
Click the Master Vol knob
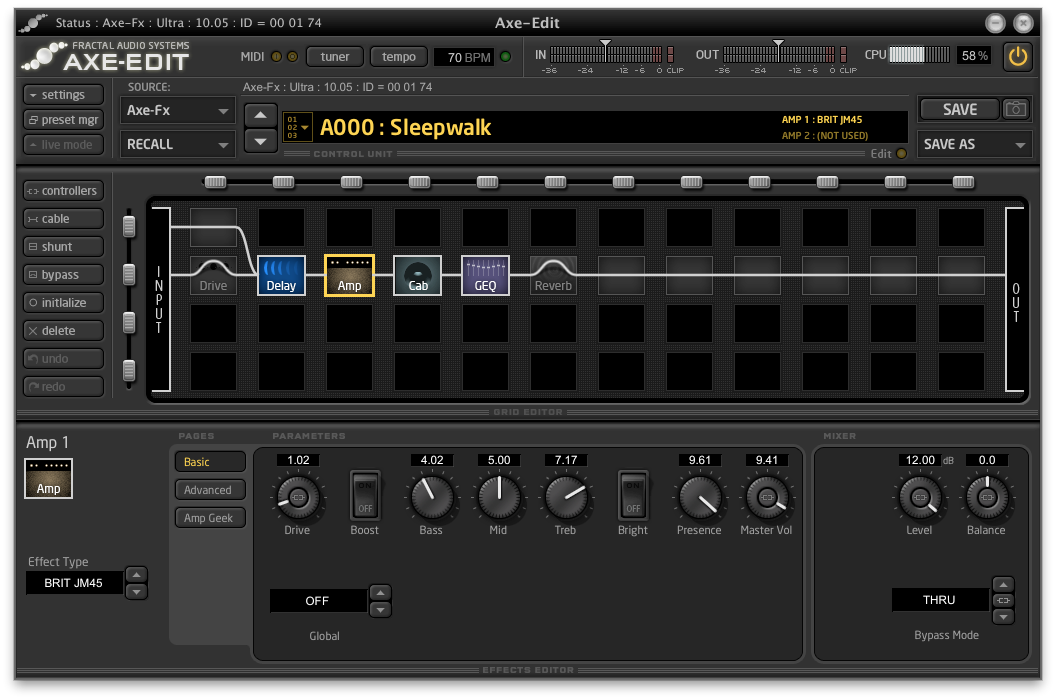tap(766, 498)
